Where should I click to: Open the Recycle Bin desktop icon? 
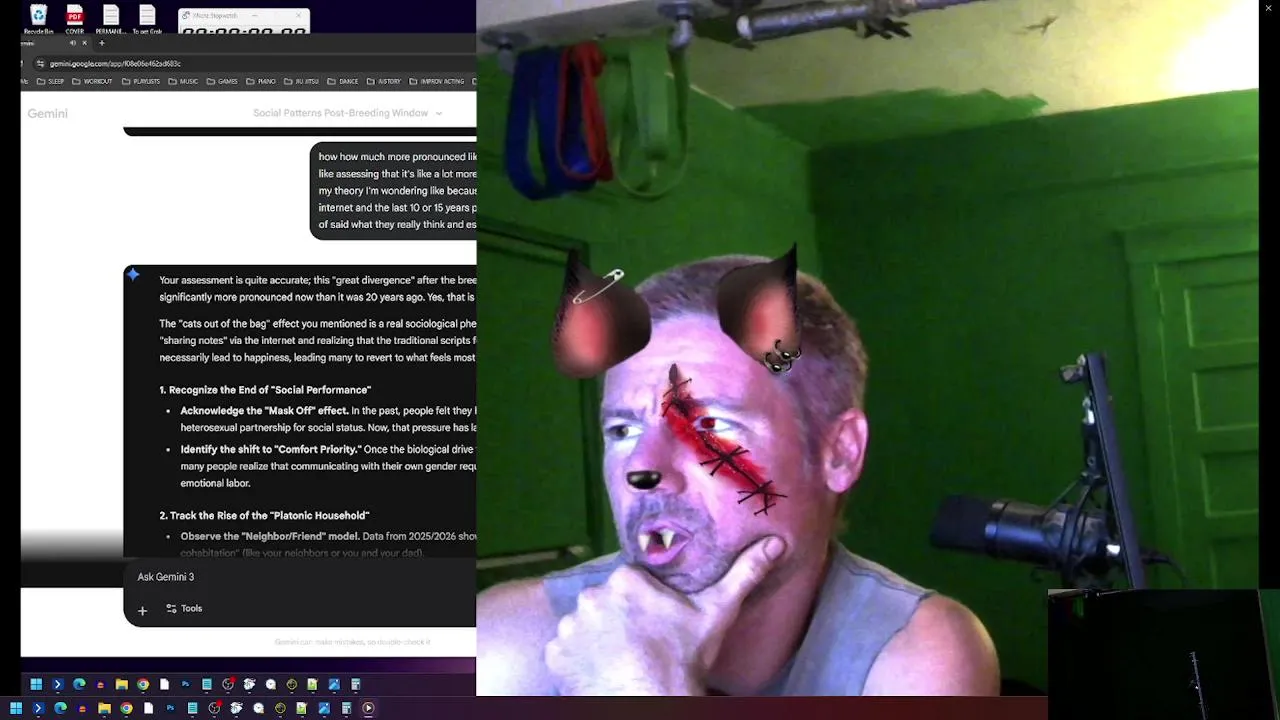38,20
